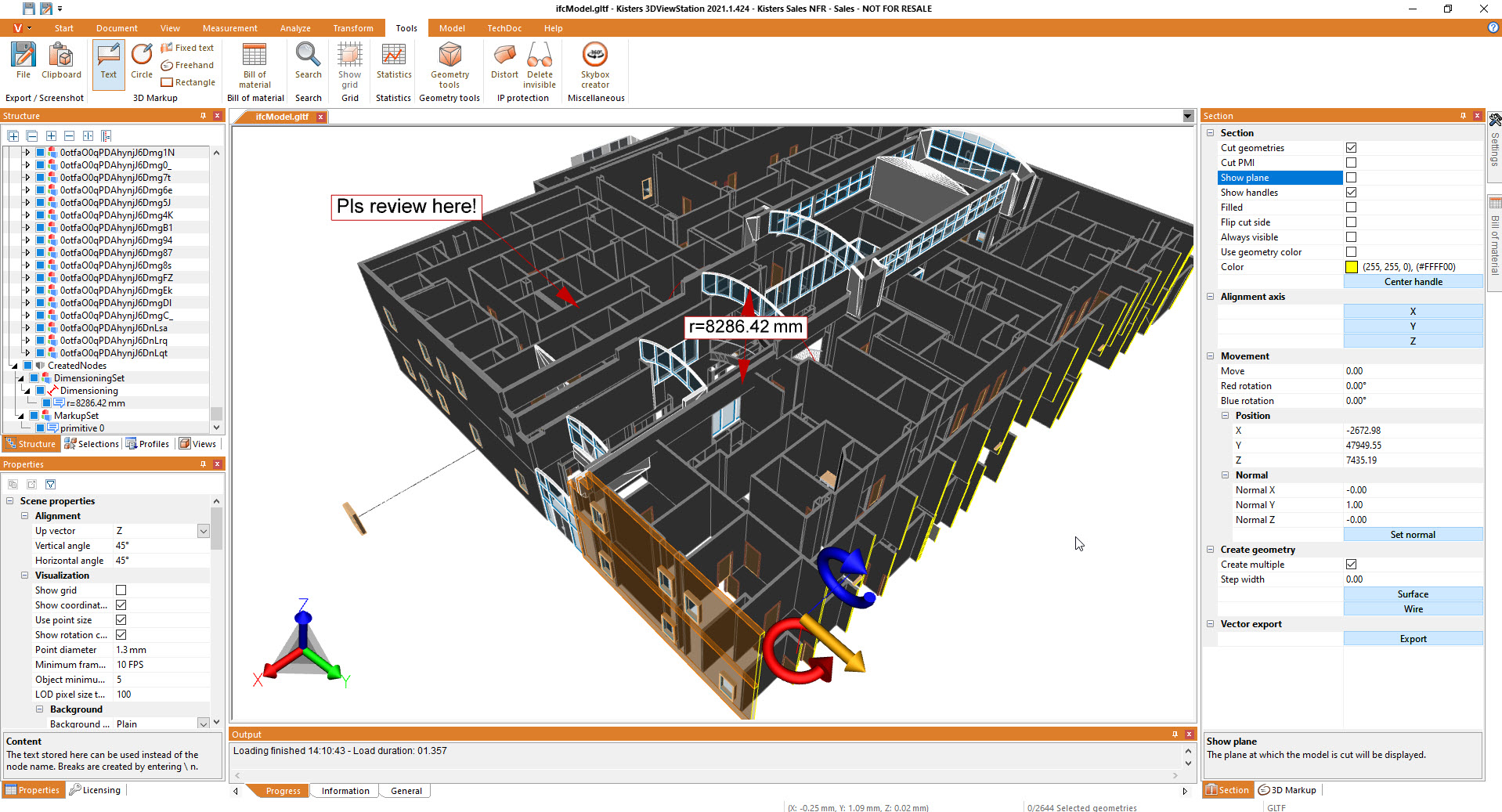Choose the Freehand markup tool
This screenshot has height=812, width=1502.
click(x=187, y=65)
